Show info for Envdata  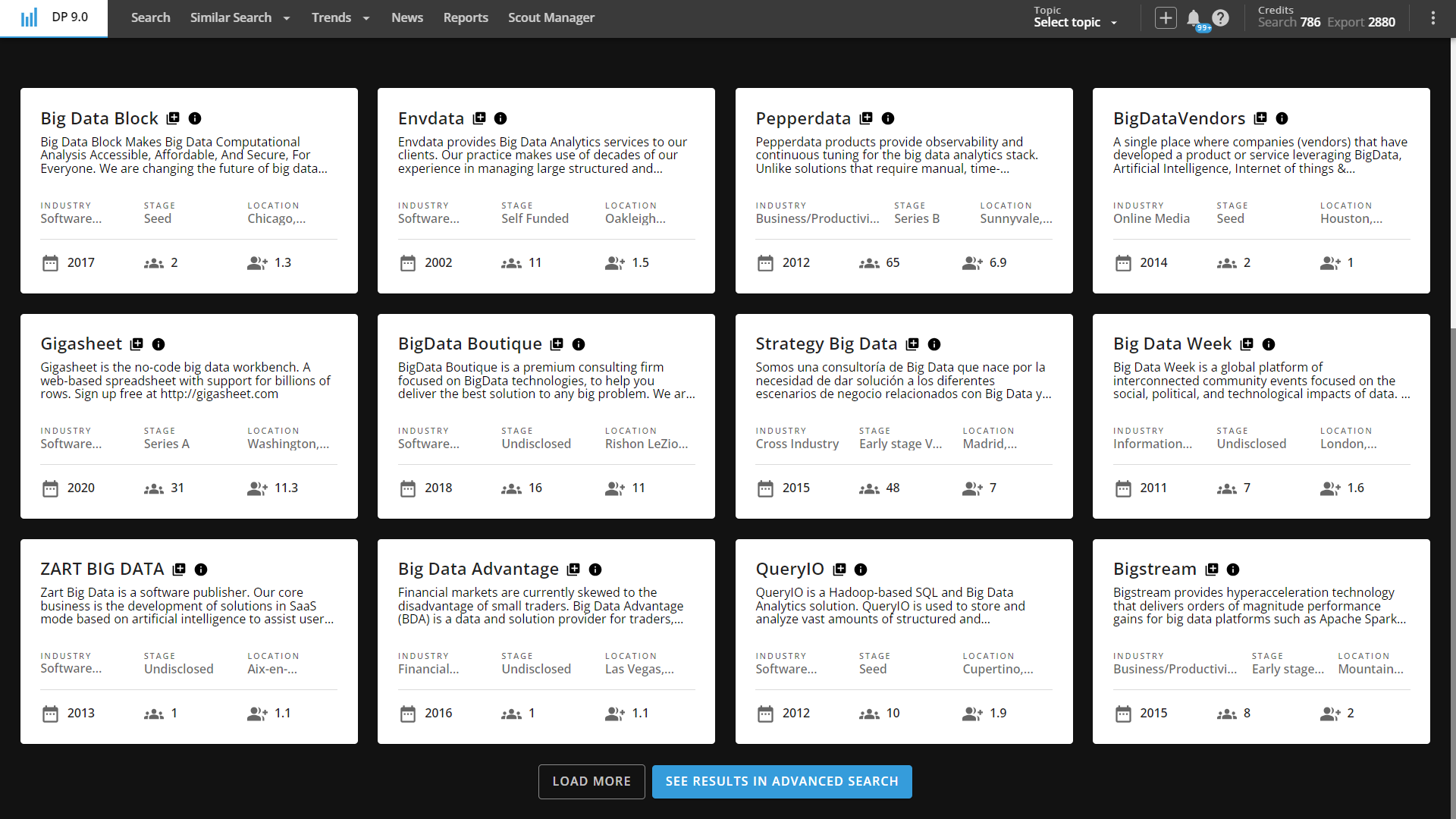click(x=500, y=118)
